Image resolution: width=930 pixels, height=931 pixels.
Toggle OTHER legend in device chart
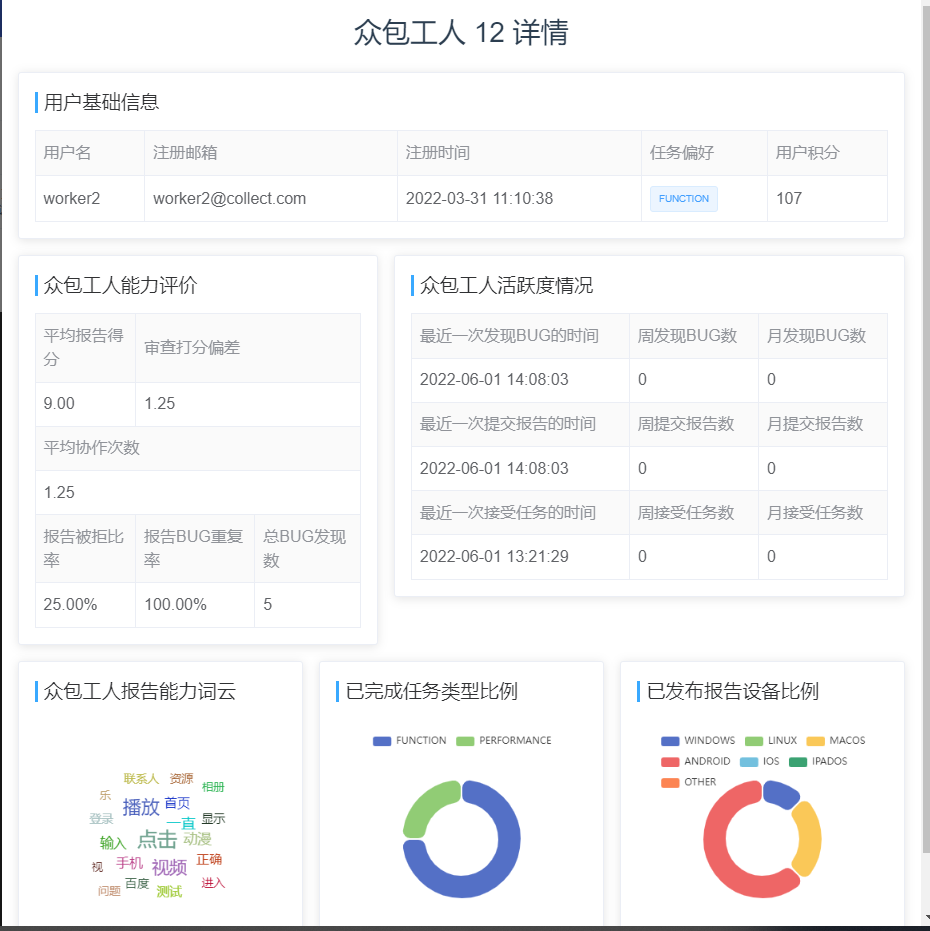point(688,782)
